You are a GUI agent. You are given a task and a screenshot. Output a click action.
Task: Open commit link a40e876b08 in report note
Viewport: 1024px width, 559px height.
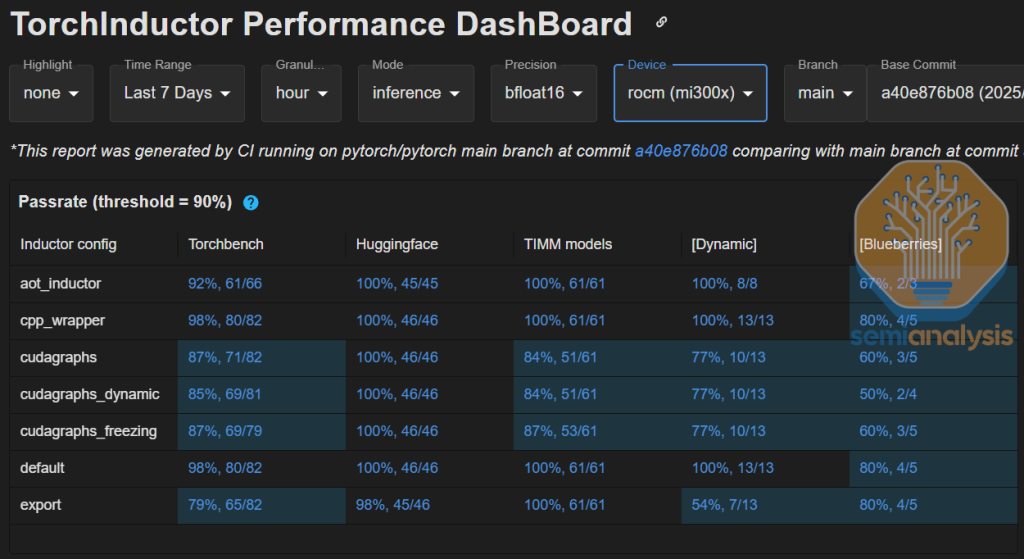pos(681,151)
